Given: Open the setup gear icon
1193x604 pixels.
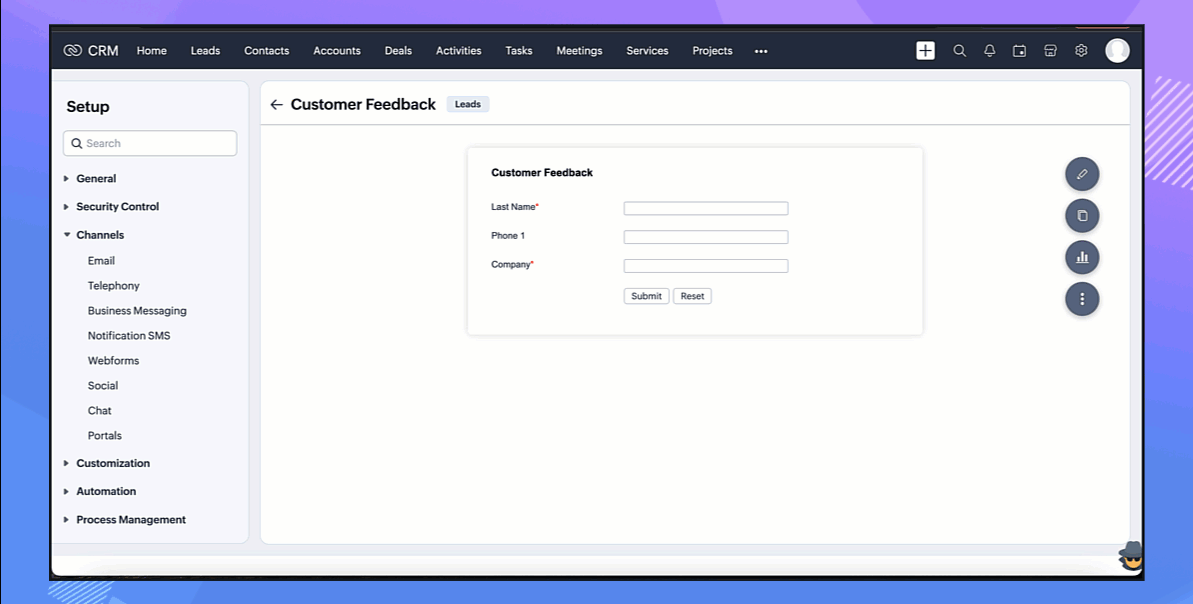Looking at the screenshot, I should (x=1081, y=51).
